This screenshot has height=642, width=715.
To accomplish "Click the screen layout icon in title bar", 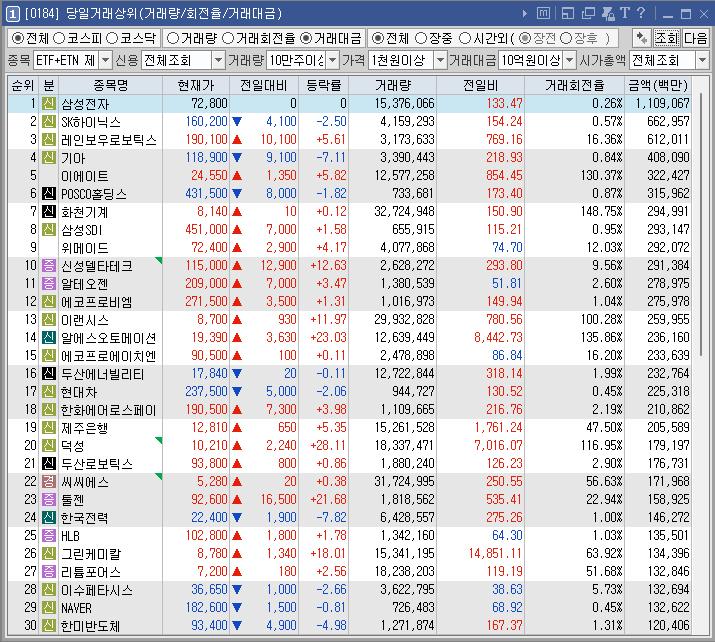I will [568, 13].
